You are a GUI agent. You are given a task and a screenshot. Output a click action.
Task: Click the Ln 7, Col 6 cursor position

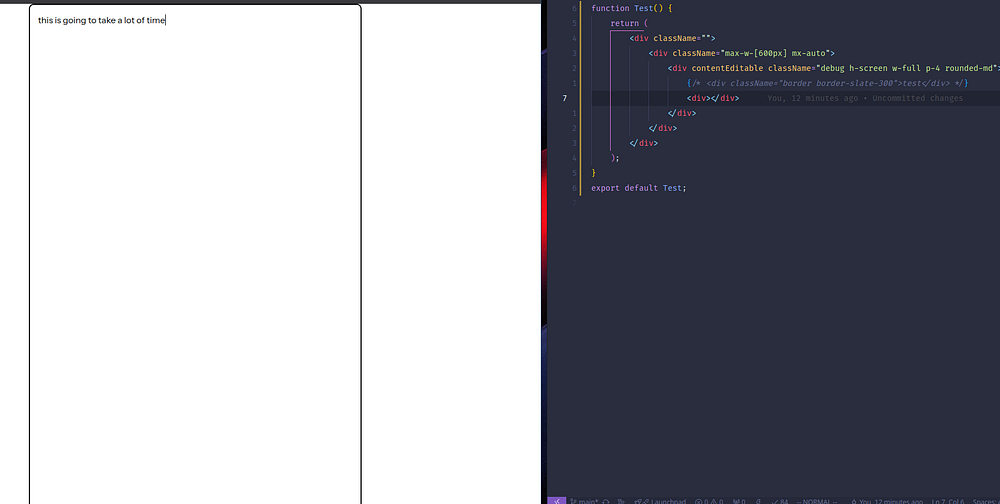pyautogui.click(x=947, y=501)
